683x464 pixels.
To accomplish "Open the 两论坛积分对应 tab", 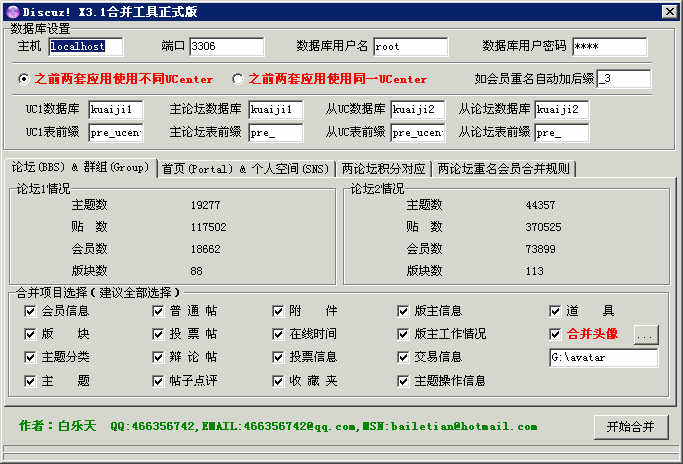I will pyautogui.click(x=383, y=169).
